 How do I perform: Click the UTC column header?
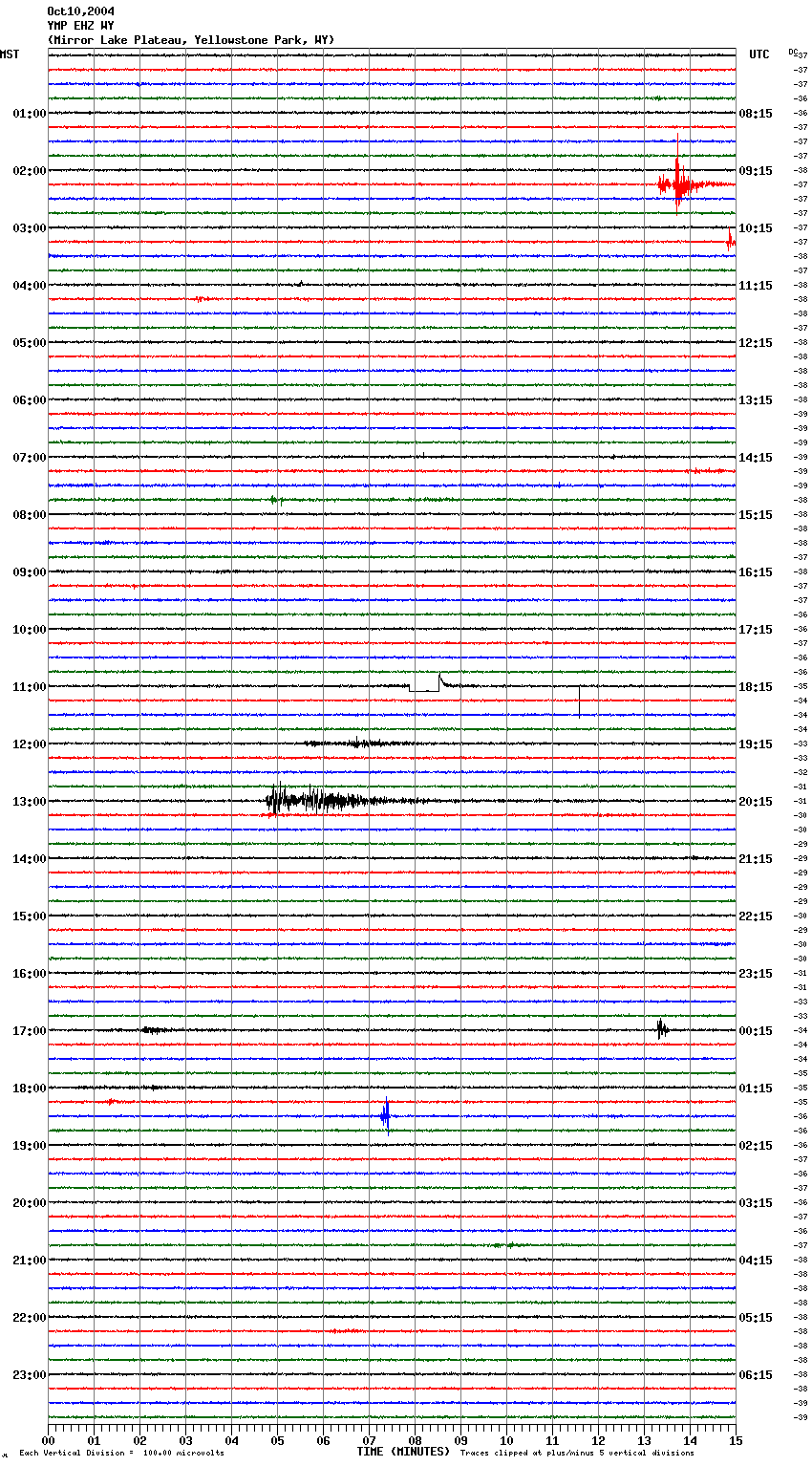click(759, 54)
